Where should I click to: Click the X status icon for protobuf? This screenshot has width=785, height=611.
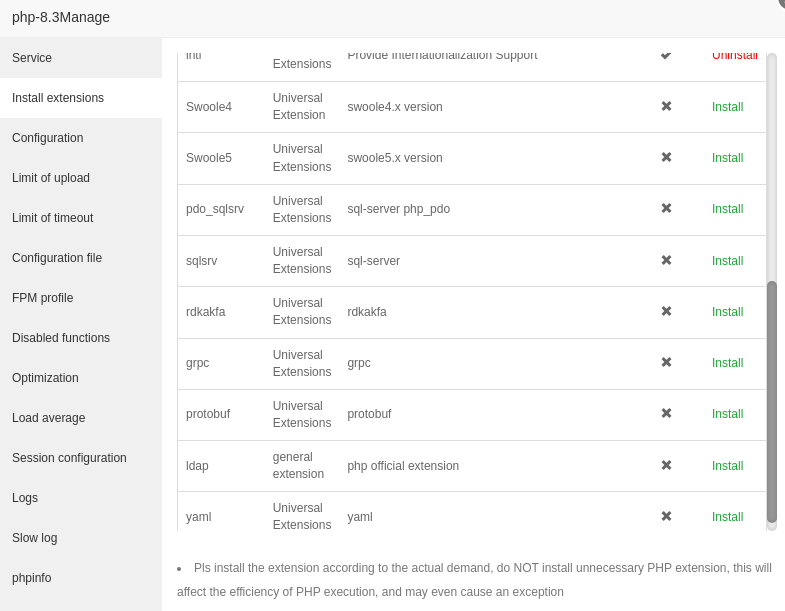coord(666,413)
